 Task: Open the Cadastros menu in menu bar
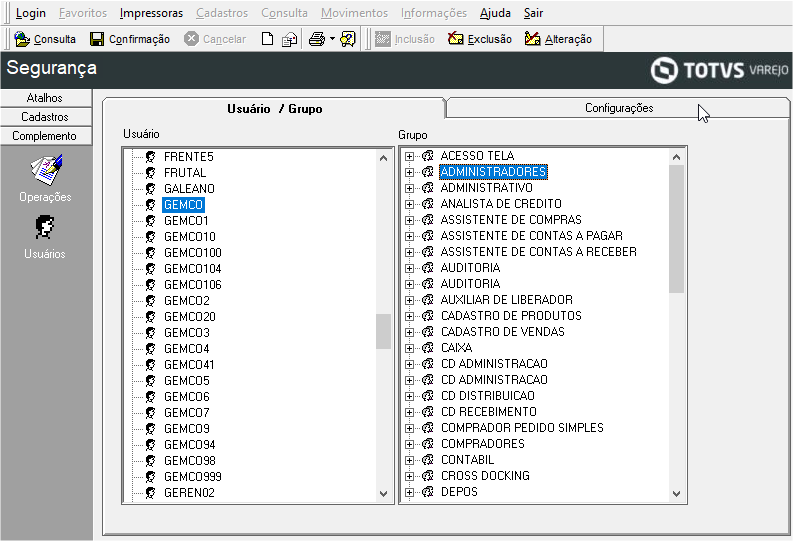click(x=222, y=13)
